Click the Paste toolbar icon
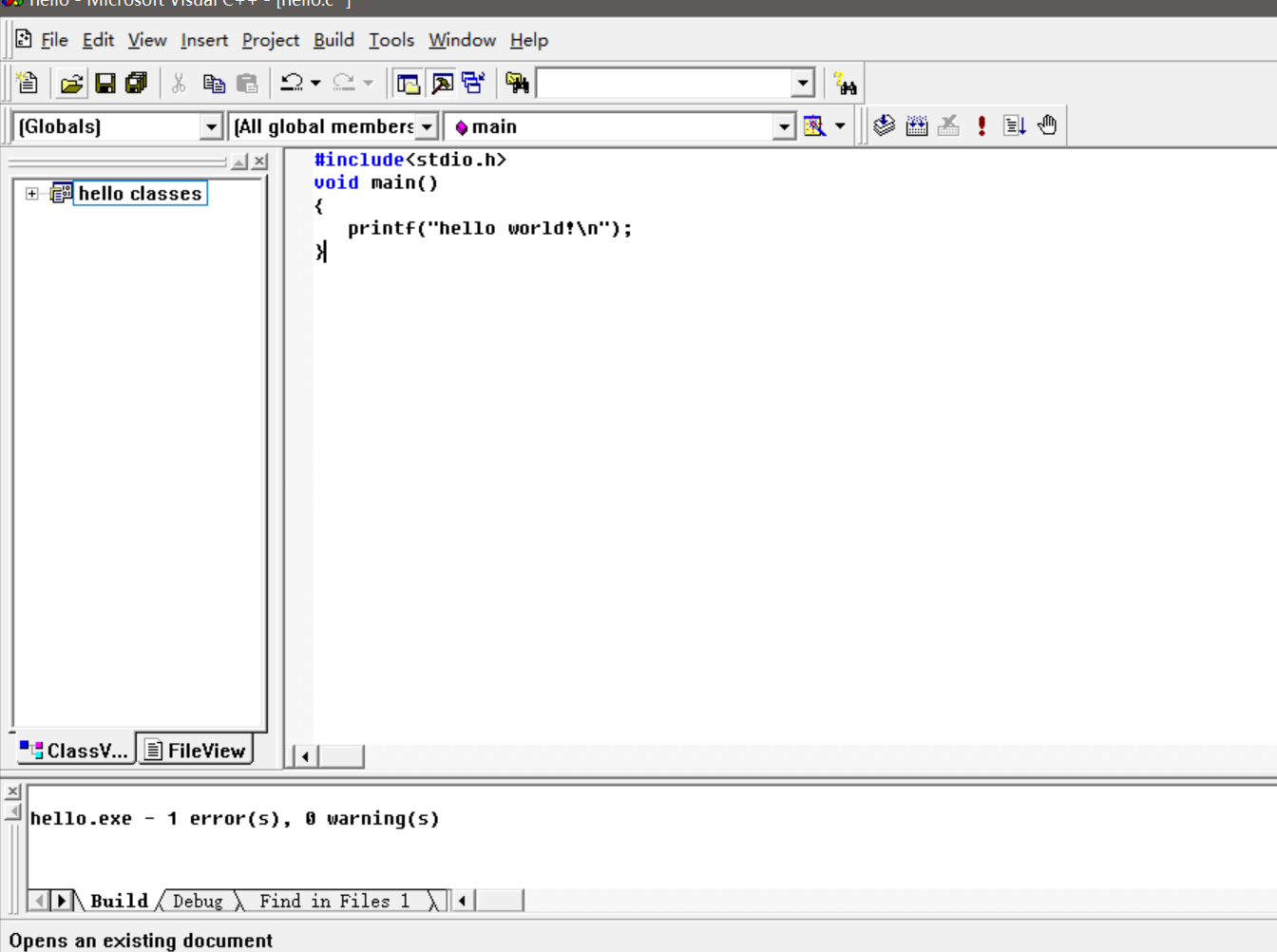 (247, 84)
